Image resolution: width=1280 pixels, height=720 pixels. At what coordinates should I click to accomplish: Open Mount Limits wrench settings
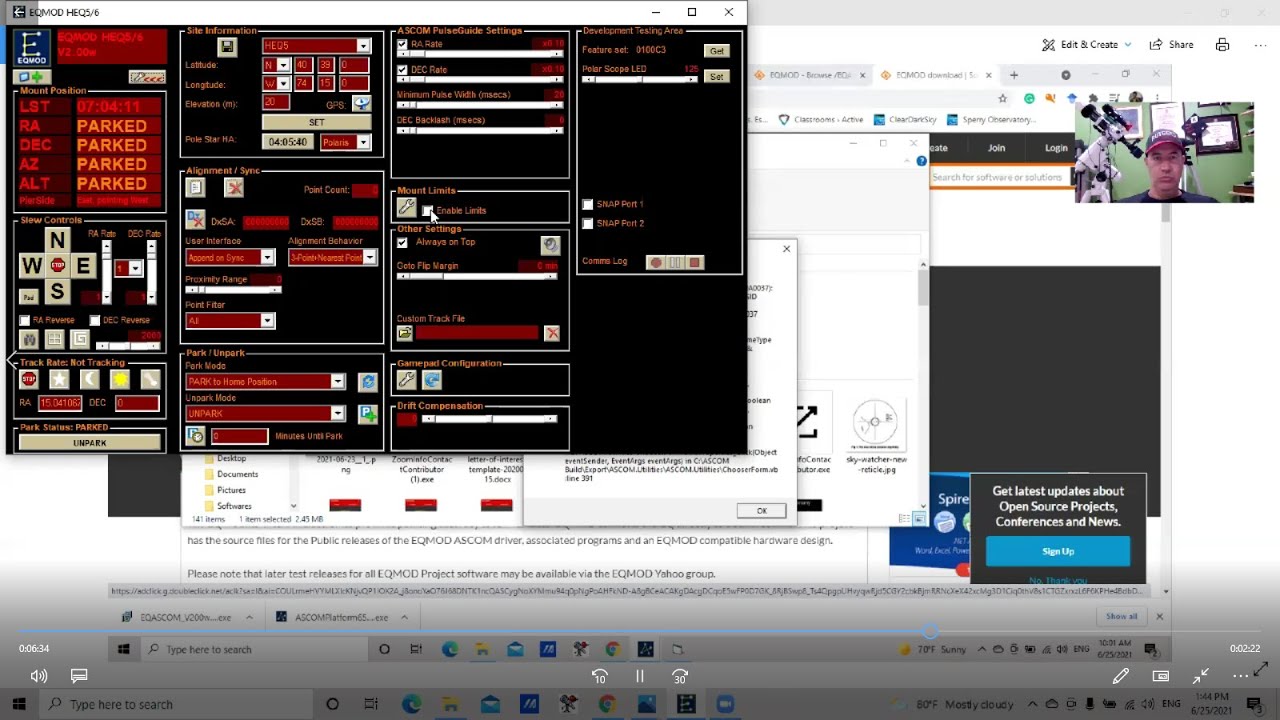[x=406, y=207]
